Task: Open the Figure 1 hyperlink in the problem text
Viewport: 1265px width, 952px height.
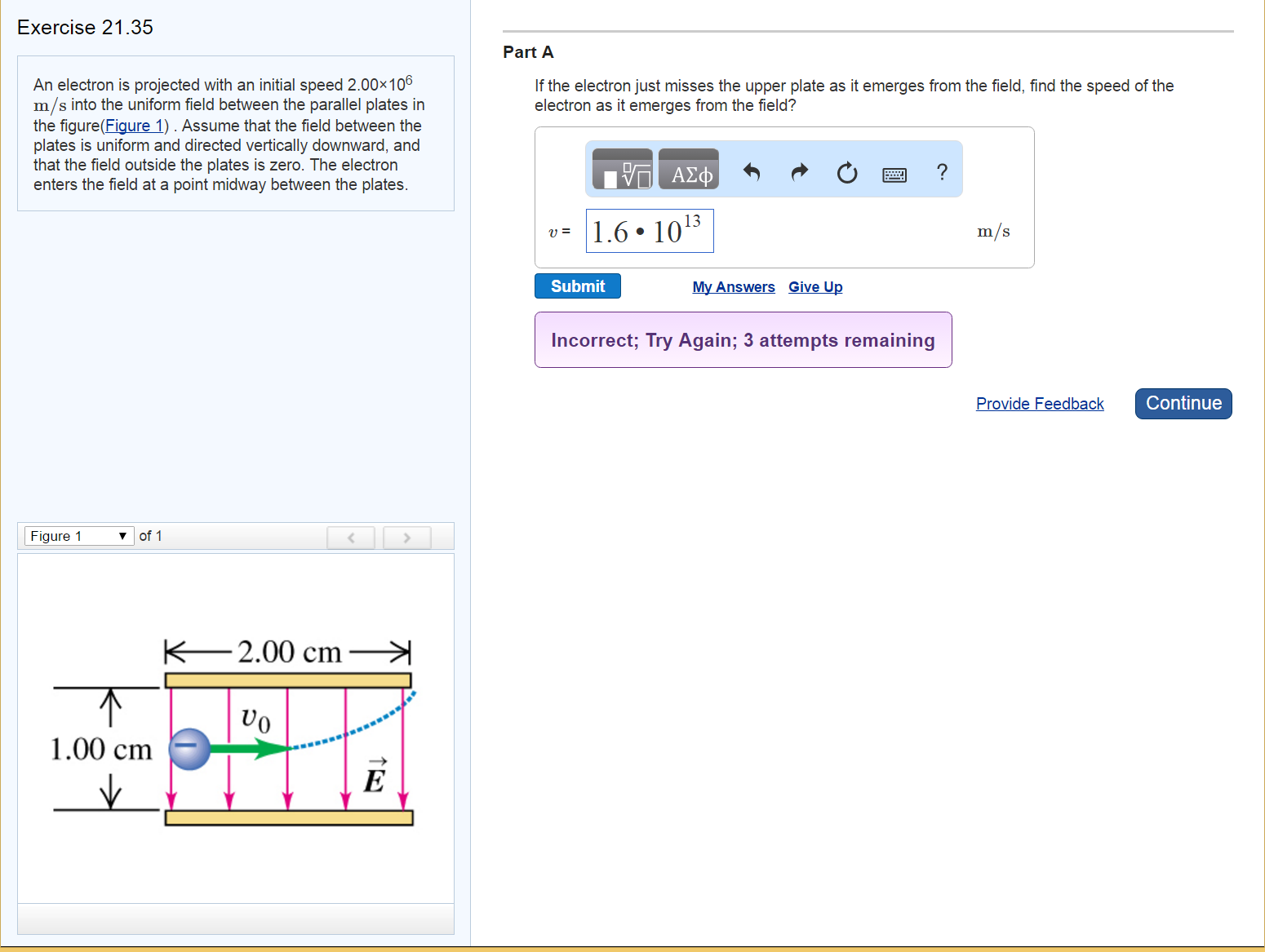Action: pos(134,125)
